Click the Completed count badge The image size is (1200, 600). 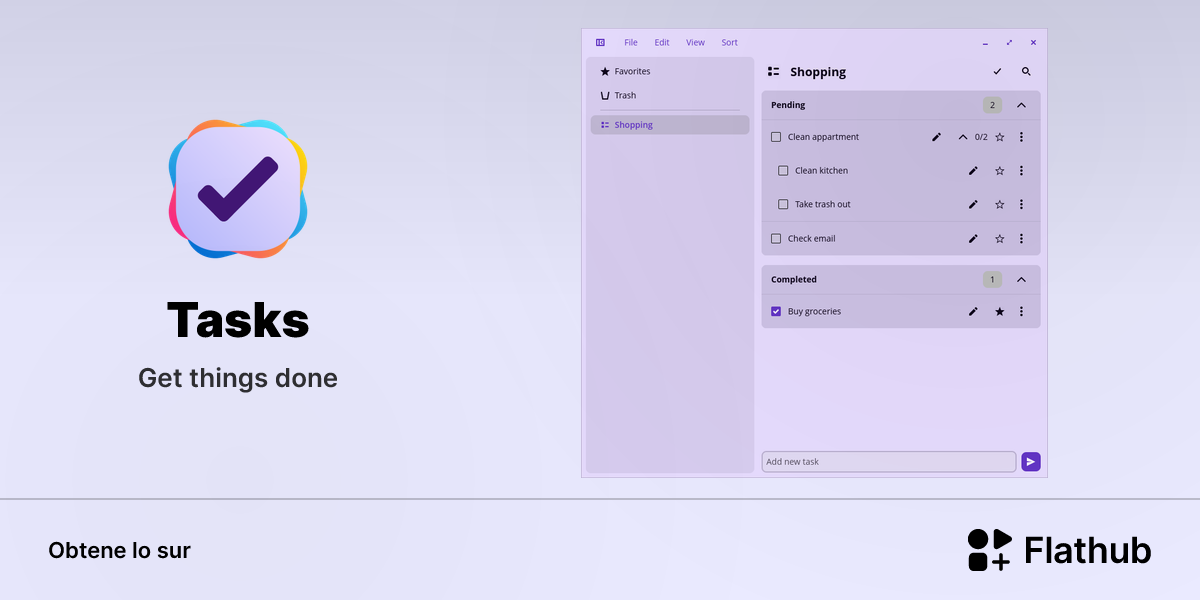coord(992,280)
